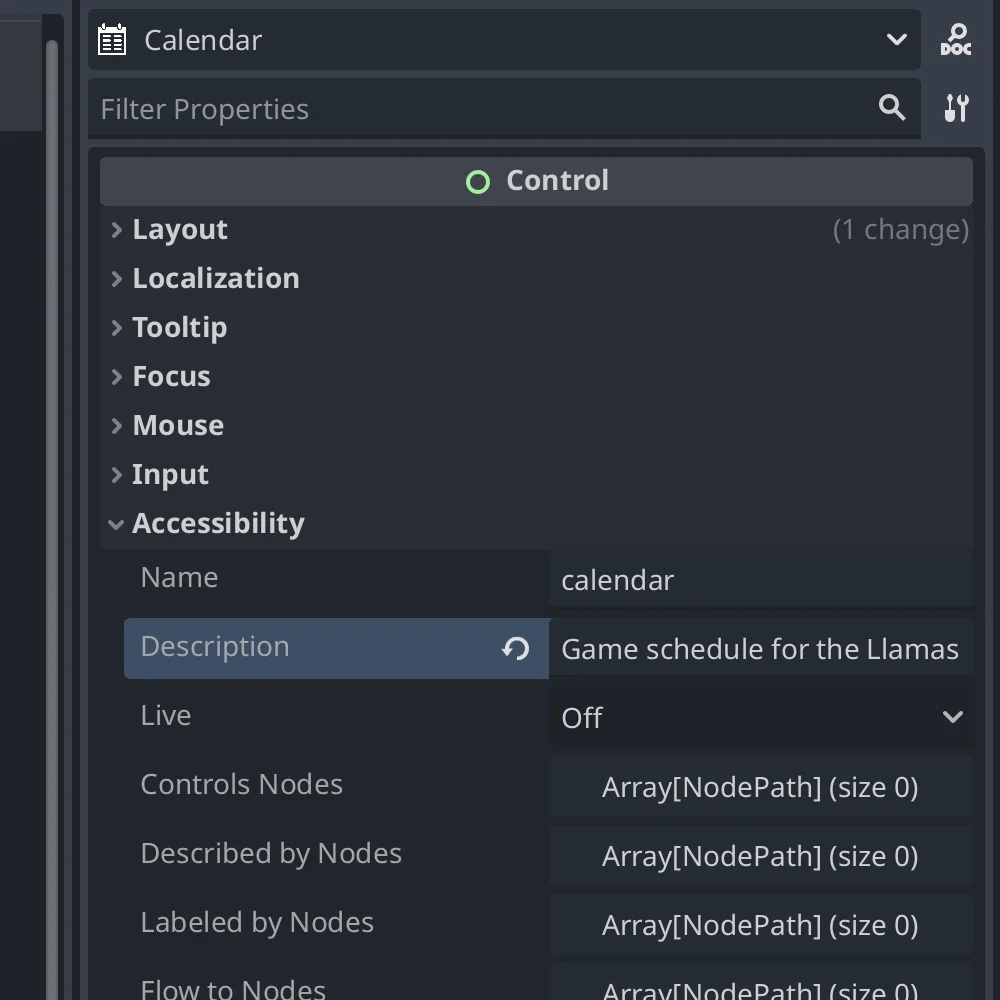Click the Calendar node icon in the selector
1000x1000 pixels.
(111, 39)
